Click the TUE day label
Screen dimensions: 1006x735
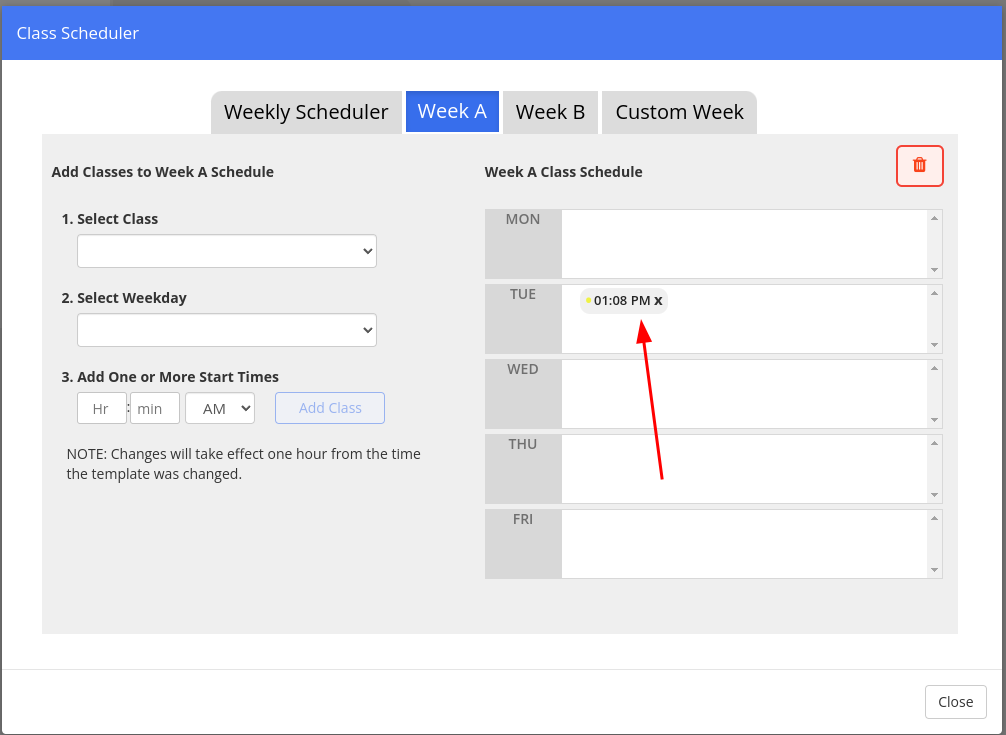point(523,294)
